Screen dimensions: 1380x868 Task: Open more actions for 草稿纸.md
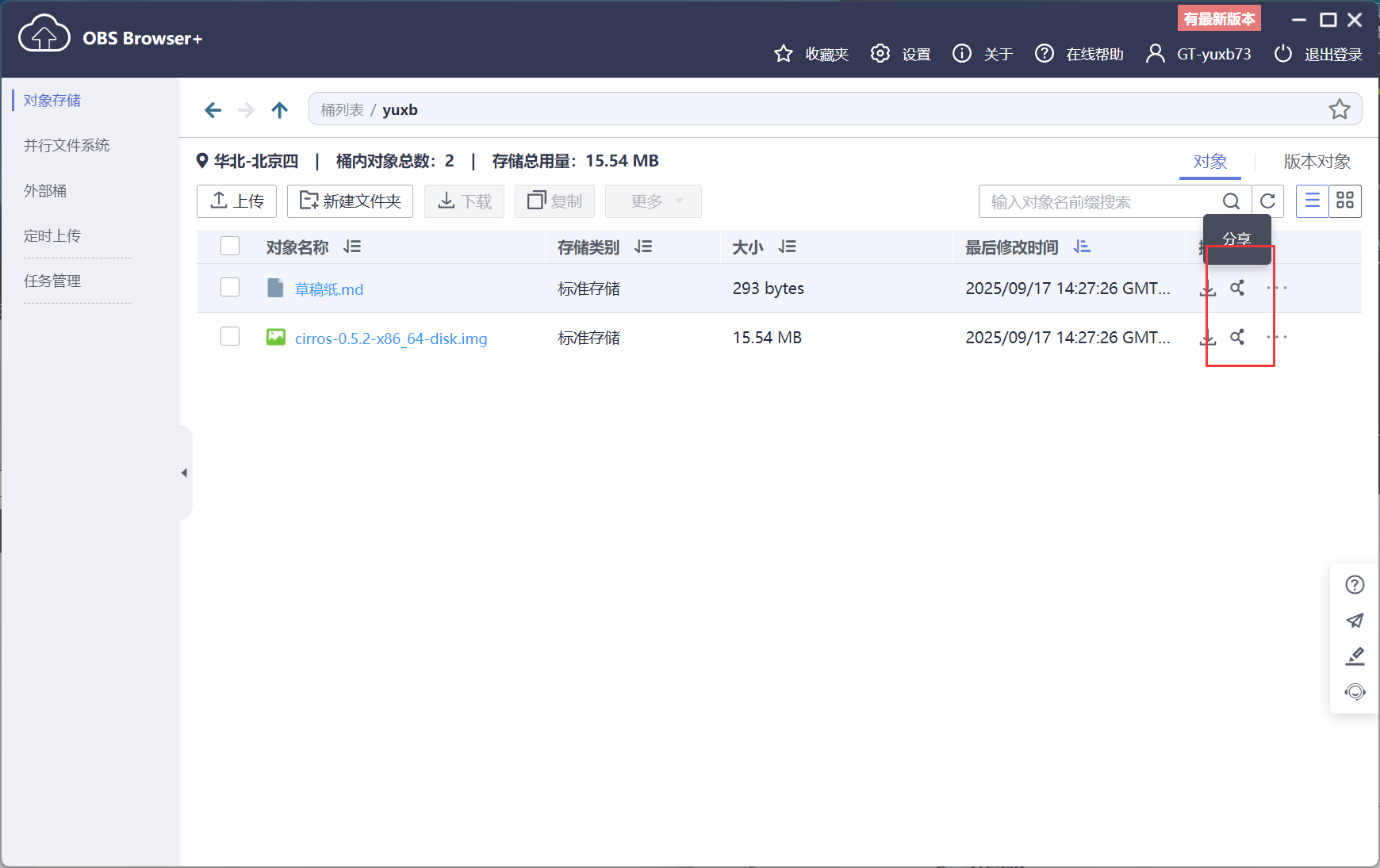pos(1277,288)
